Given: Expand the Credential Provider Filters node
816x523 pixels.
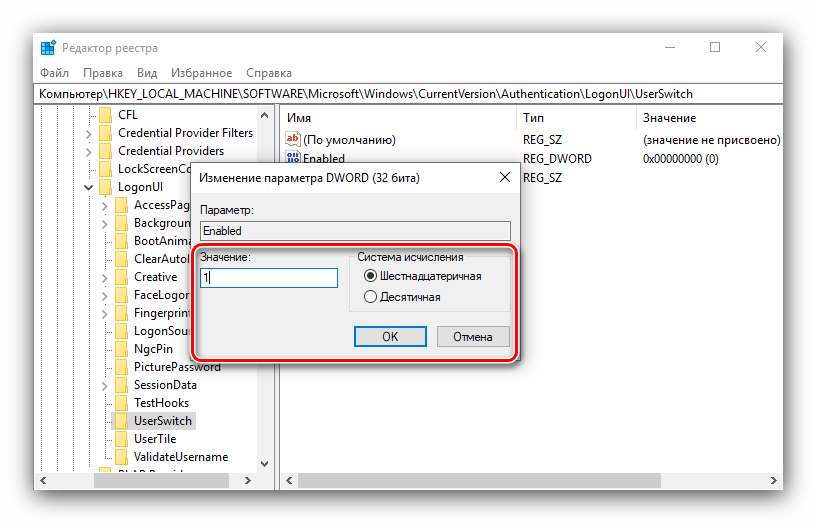Looking at the screenshot, I should [88, 134].
